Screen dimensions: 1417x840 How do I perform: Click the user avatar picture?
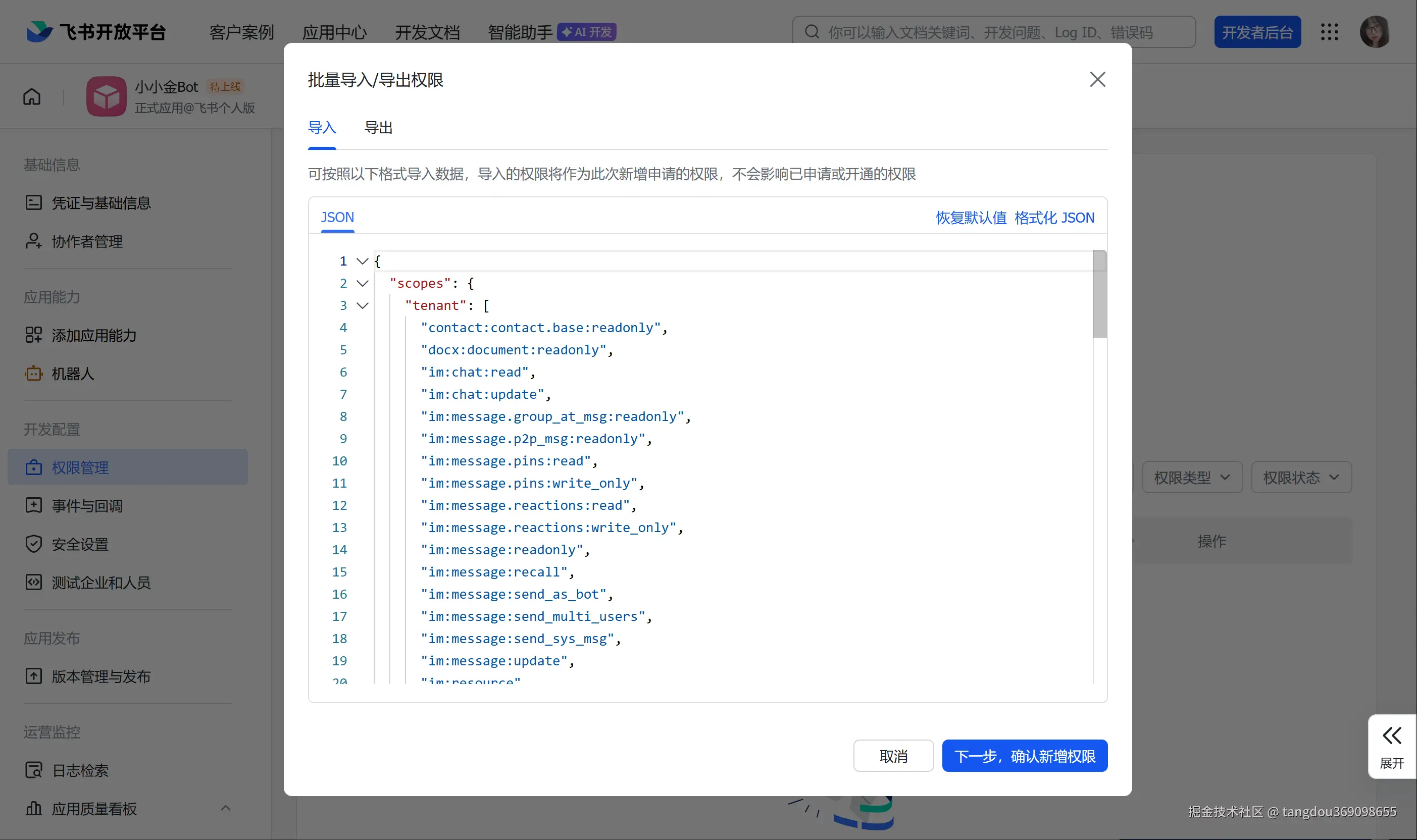click(x=1374, y=32)
